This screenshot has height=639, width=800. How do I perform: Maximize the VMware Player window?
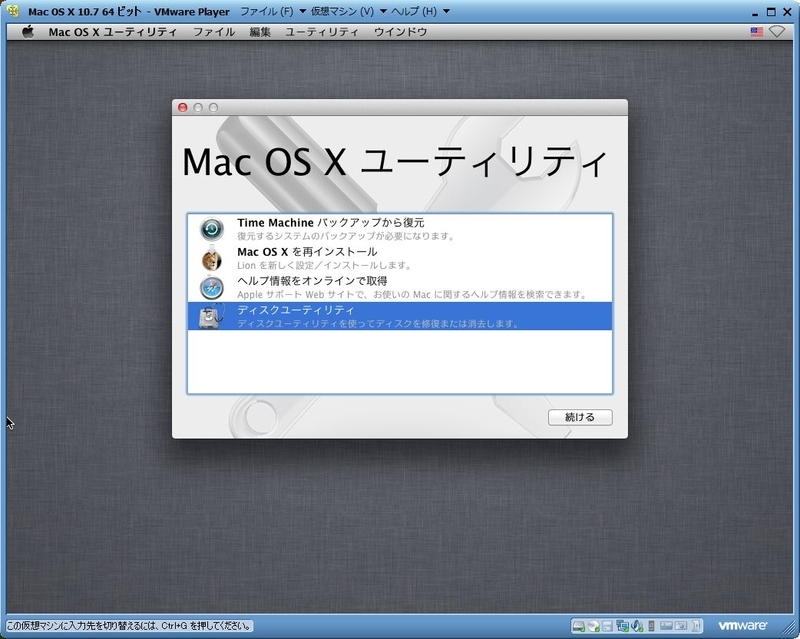(x=771, y=12)
